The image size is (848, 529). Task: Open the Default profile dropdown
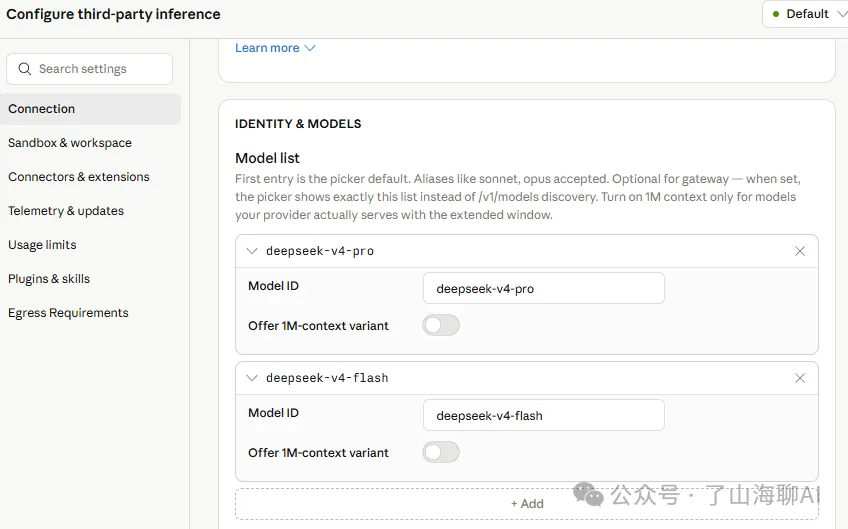[806, 14]
